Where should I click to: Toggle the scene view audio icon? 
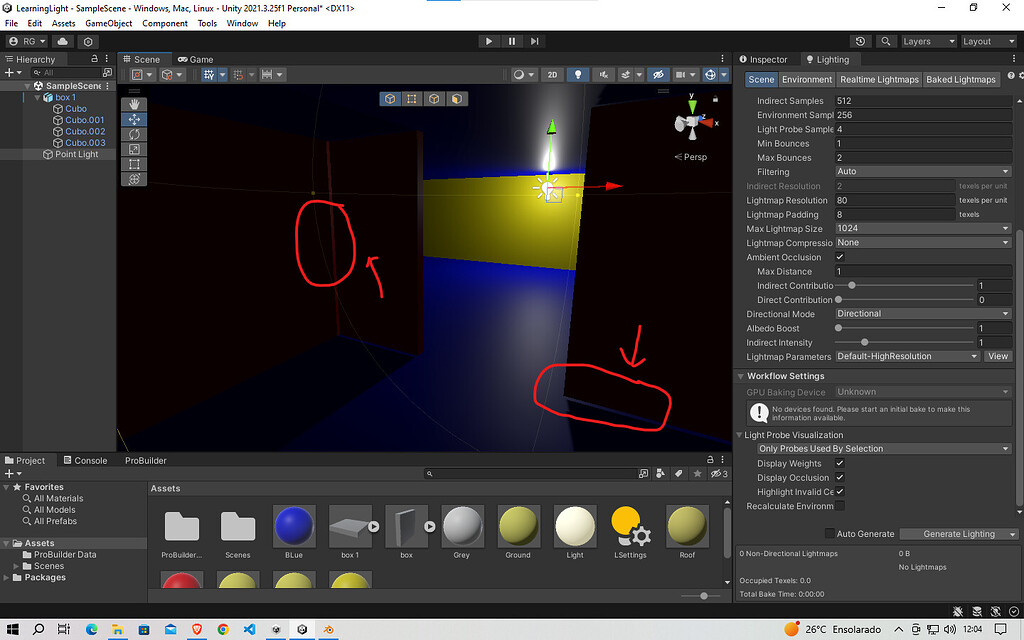(606, 75)
